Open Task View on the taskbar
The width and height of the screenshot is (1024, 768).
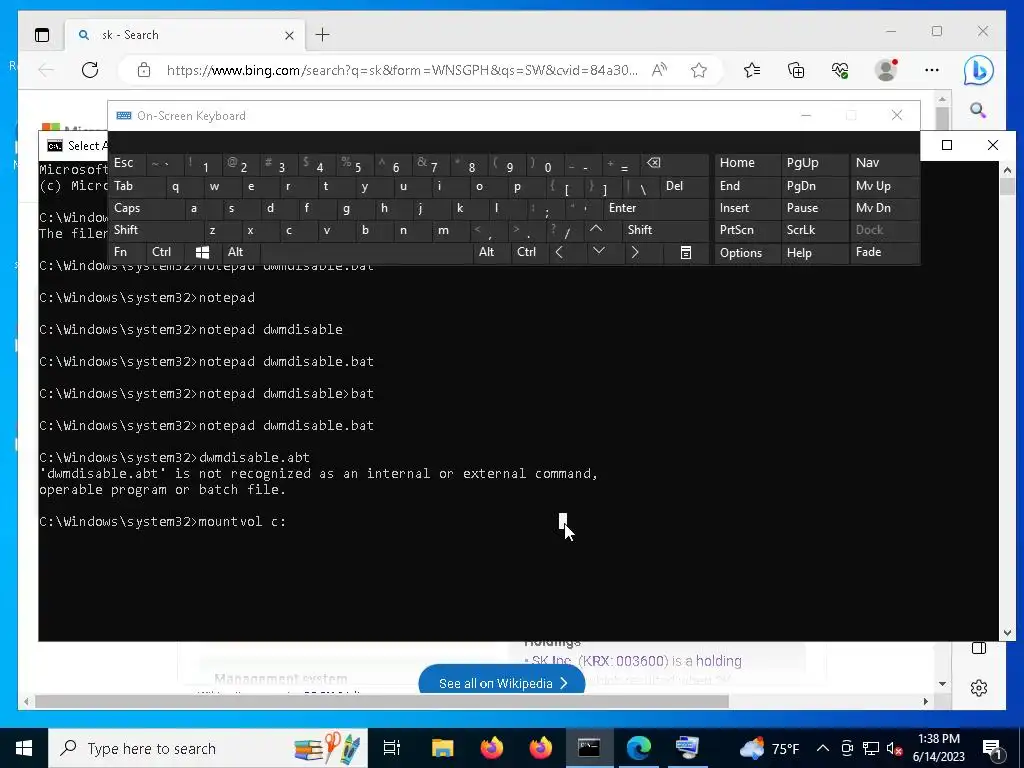(x=392, y=748)
